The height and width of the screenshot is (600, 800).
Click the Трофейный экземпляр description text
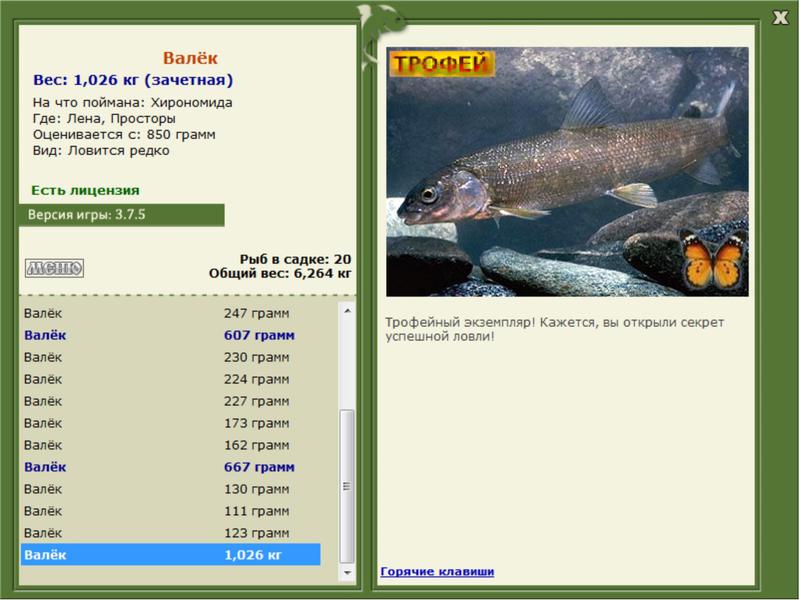[555, 329]
